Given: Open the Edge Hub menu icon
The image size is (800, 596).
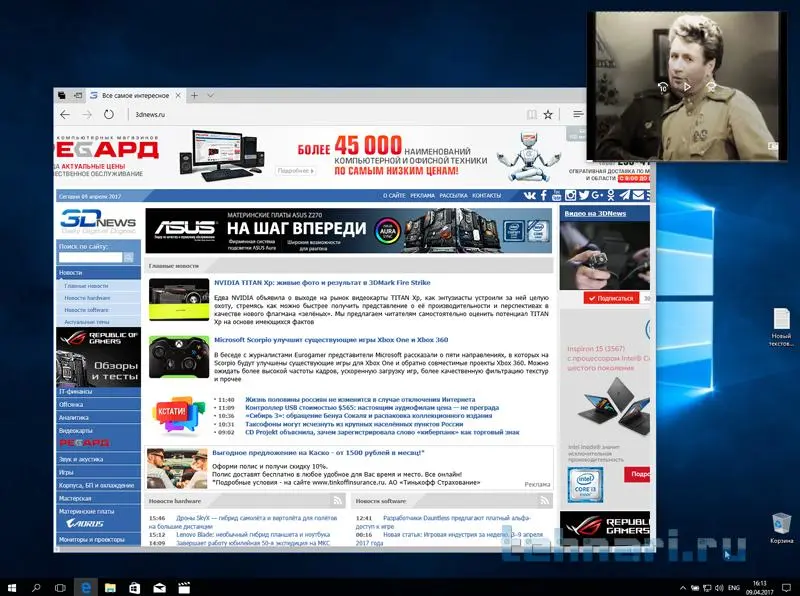Looking at the screenshot, I should [x=578, y=114].
